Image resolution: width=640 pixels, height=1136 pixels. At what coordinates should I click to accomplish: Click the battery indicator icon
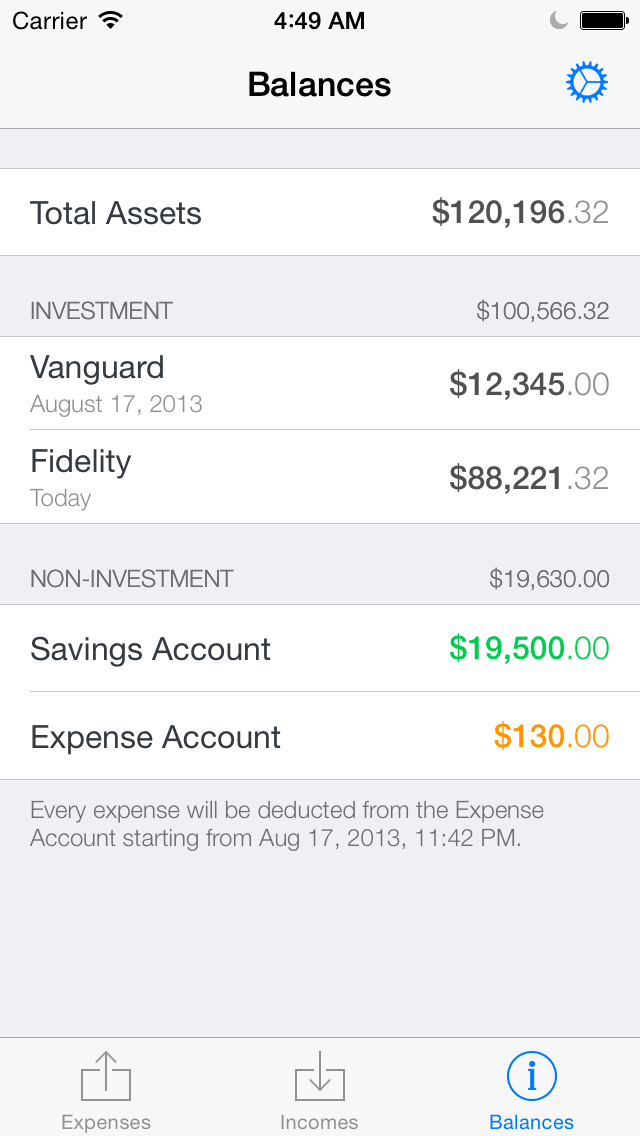pos(603,18)
